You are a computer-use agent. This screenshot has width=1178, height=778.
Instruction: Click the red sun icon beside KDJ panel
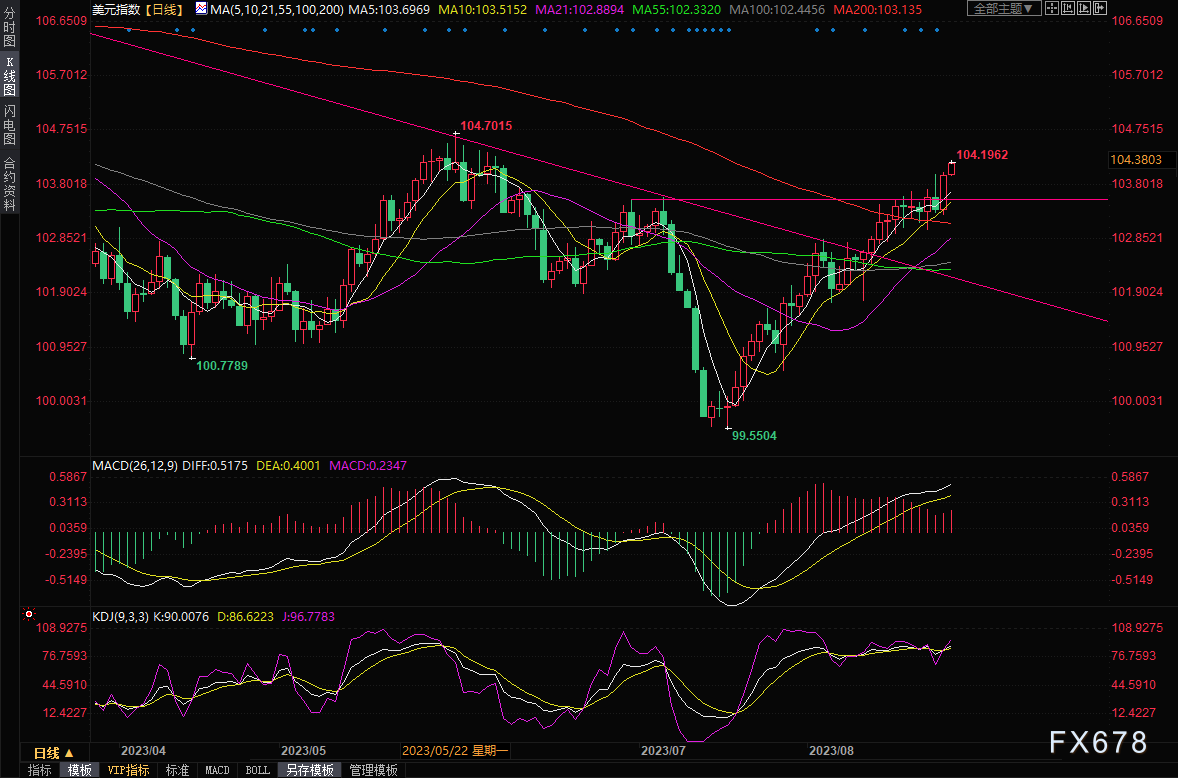tap(29, 614)
